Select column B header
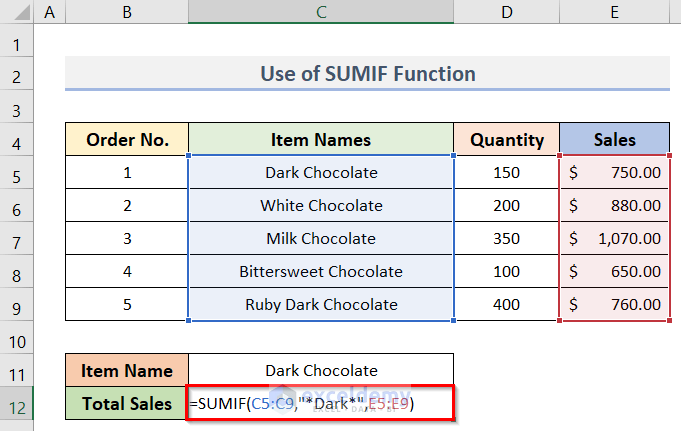The height and width of the screenshot is (431, 681). tap(127, 13)
